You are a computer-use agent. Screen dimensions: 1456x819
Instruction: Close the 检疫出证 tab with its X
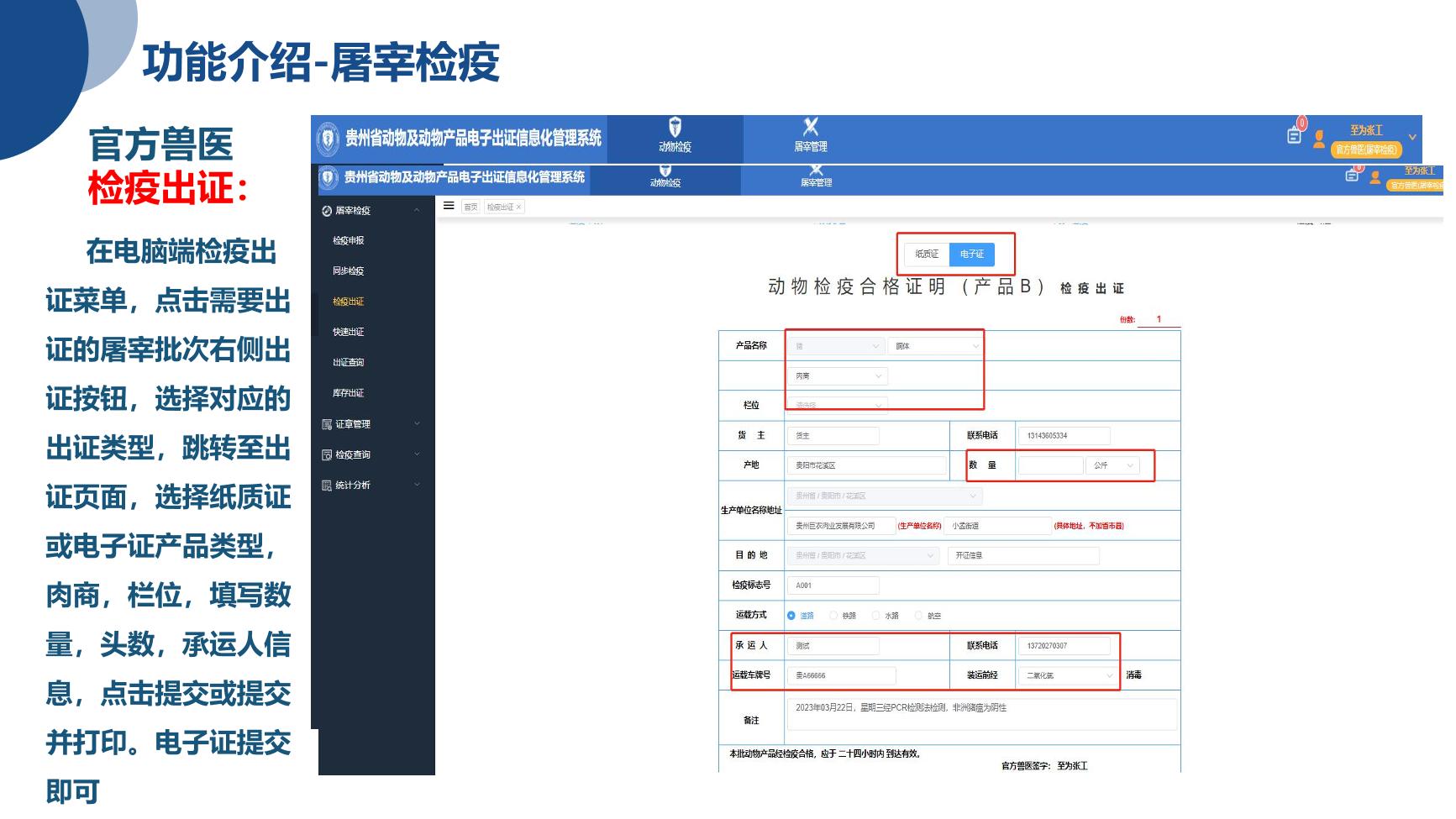point(518,207)
